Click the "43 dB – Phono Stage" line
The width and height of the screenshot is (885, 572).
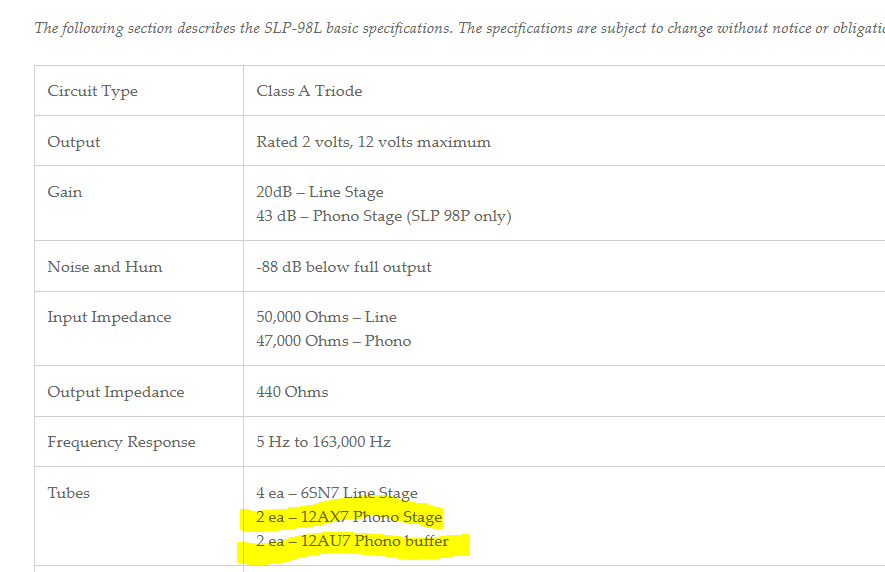pyautogui.click(x=383, y=216)
